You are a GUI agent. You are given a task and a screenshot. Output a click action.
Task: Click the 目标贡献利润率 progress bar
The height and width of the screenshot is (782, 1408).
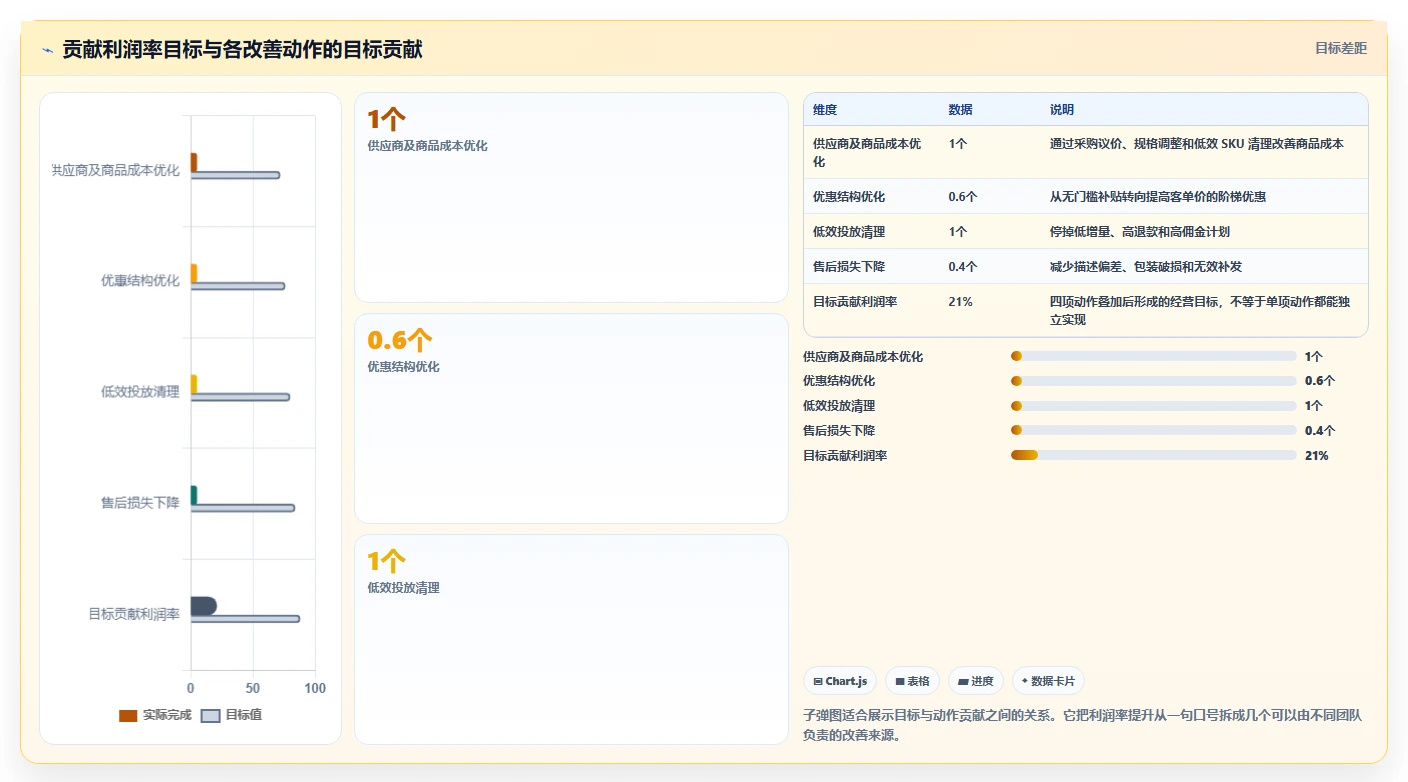(1154, 455)
